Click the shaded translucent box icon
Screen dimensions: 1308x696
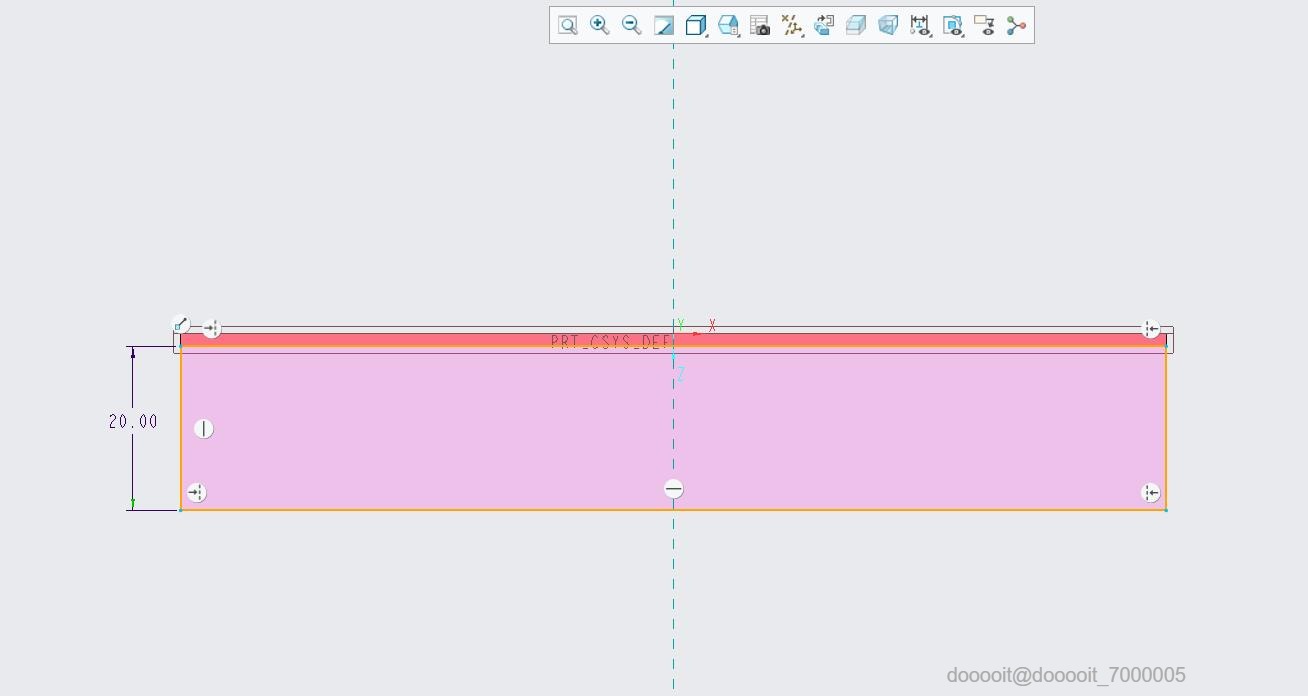[856, 26]
